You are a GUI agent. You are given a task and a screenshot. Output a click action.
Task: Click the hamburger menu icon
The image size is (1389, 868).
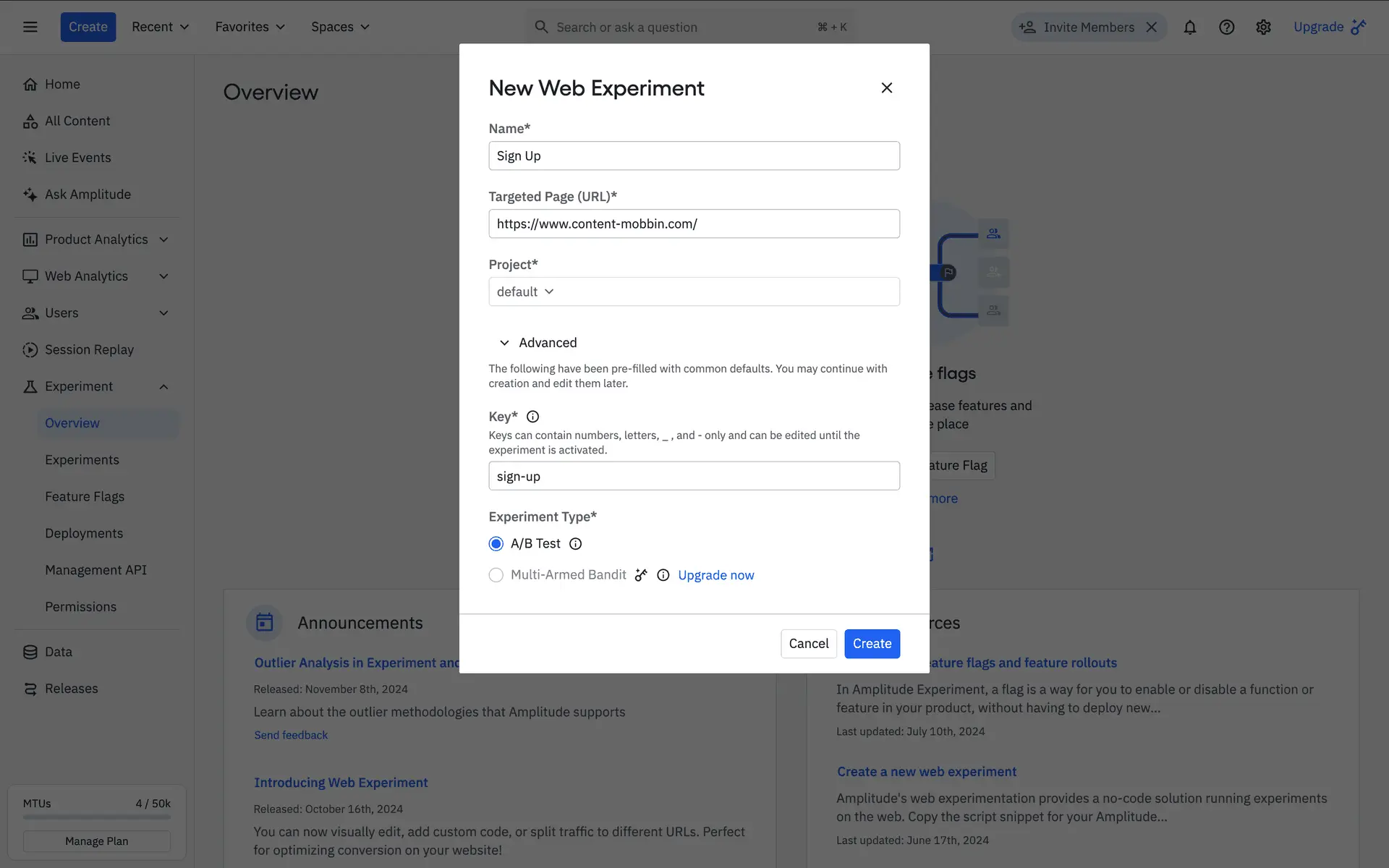(x=30, y=27)
